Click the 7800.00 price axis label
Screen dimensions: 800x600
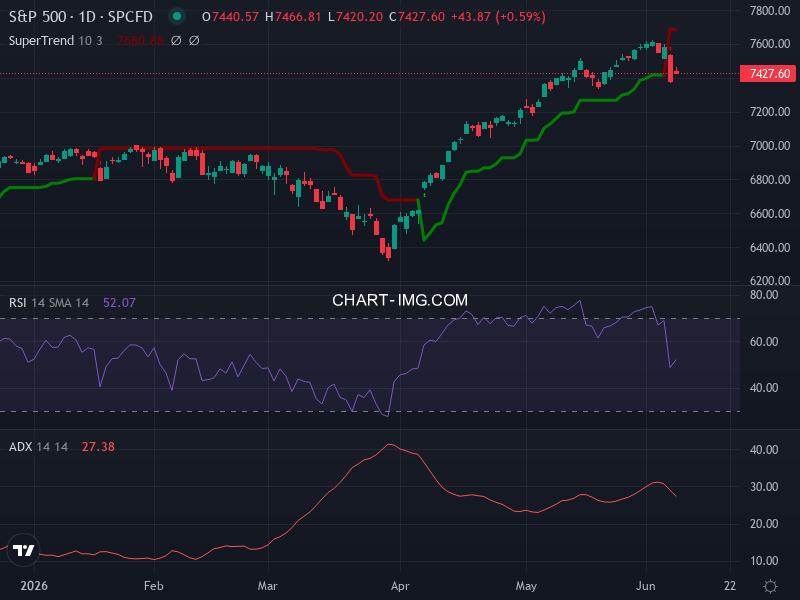click(x=770, y=10)
